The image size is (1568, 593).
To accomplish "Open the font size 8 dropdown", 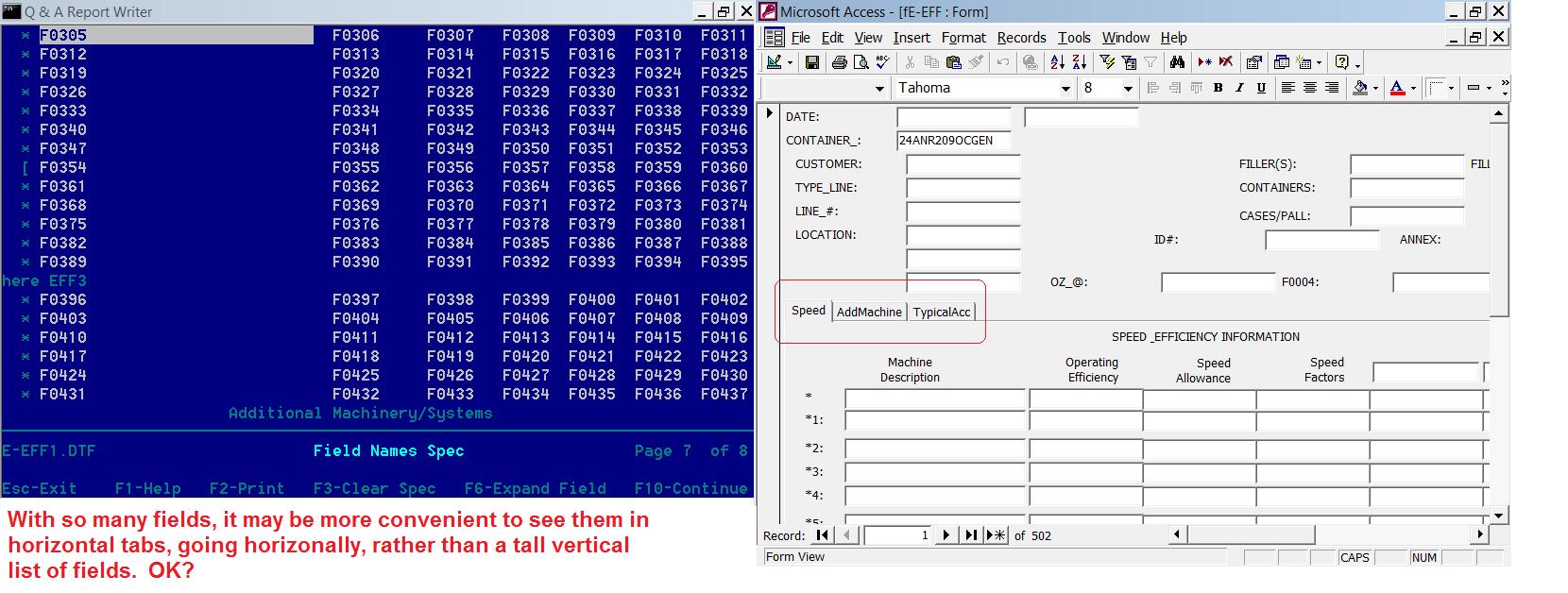I will pyautogui.click(x=1127, y=88).
